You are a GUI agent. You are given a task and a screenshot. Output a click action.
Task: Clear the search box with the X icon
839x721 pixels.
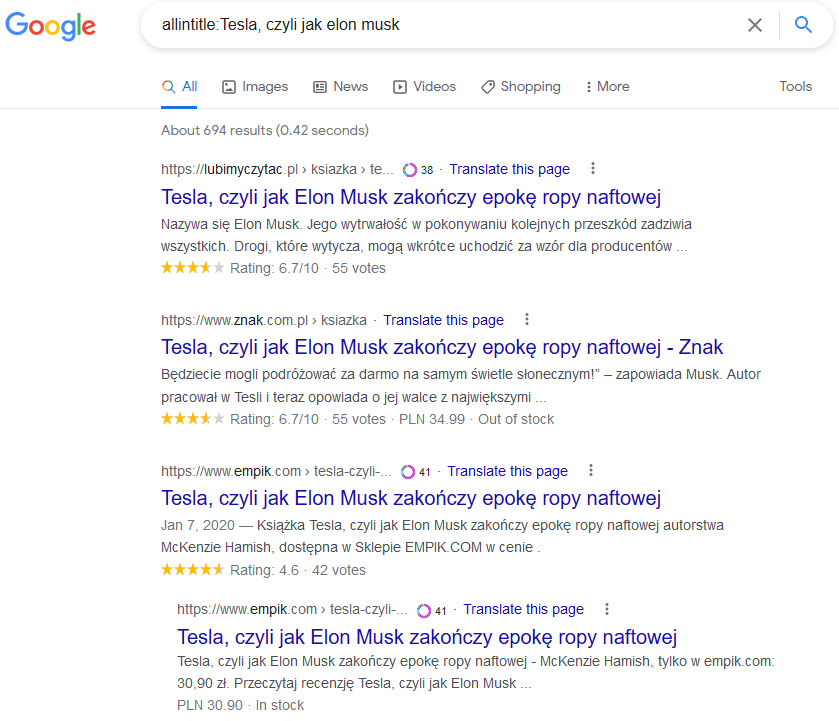754,25
